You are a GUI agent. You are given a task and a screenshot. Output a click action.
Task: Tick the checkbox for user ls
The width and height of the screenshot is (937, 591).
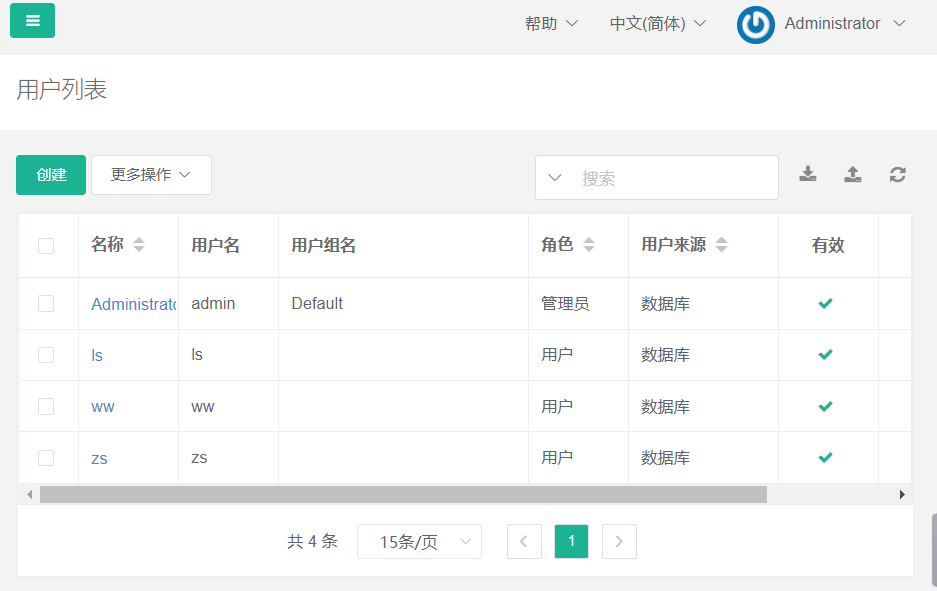(x=46, y=355)
